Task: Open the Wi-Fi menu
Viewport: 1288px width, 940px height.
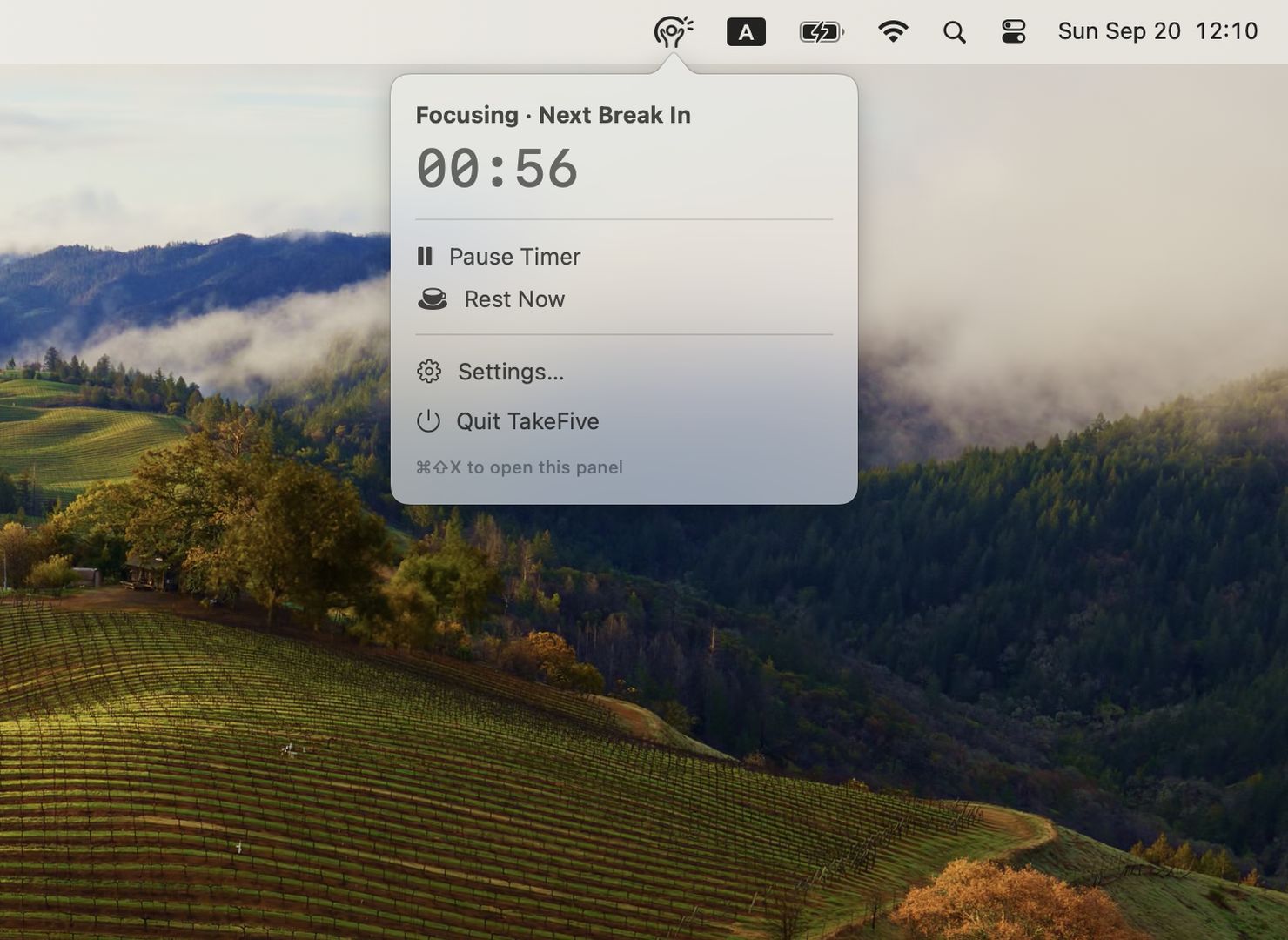Action: [x=893, y=32]
